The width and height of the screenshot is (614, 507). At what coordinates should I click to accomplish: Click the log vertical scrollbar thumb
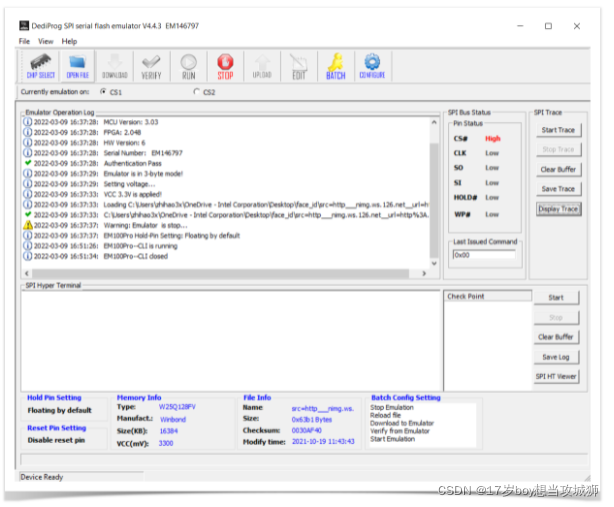pyautogui.click(x=434, y=200)
